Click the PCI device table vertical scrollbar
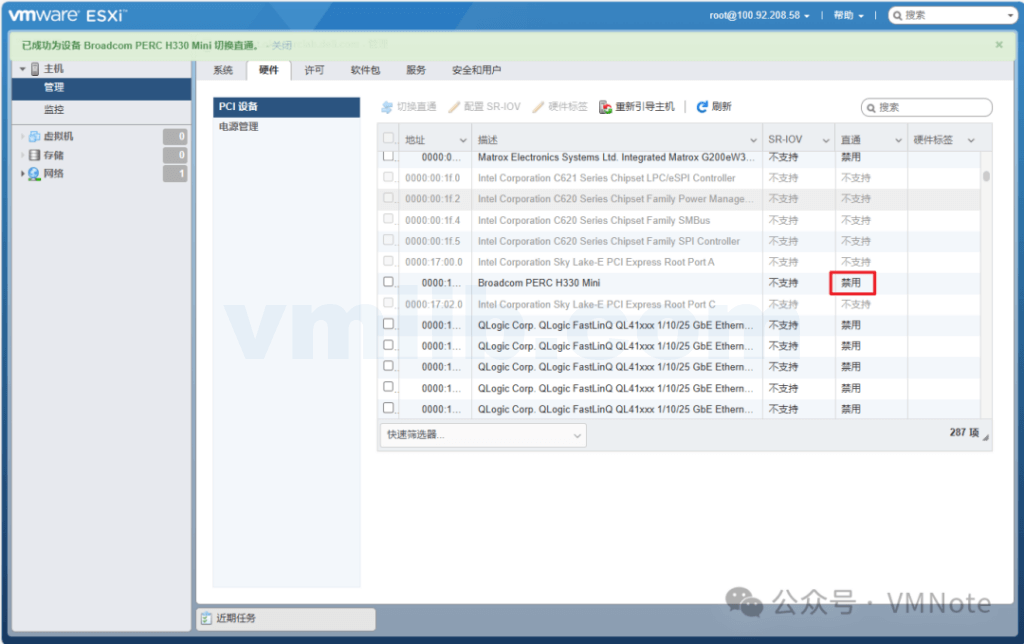Screen dimensions: 1024x644 (x=986, y=177)
